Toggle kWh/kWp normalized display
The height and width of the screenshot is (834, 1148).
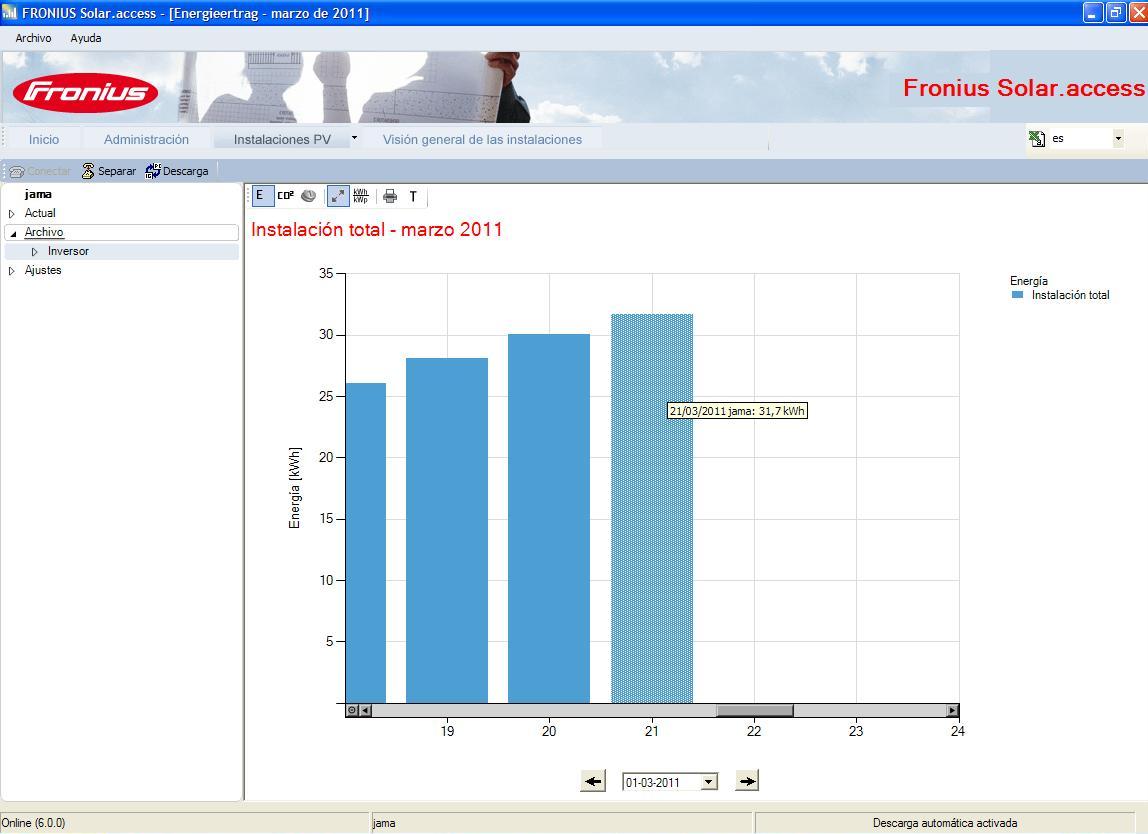tap(361, 196)
